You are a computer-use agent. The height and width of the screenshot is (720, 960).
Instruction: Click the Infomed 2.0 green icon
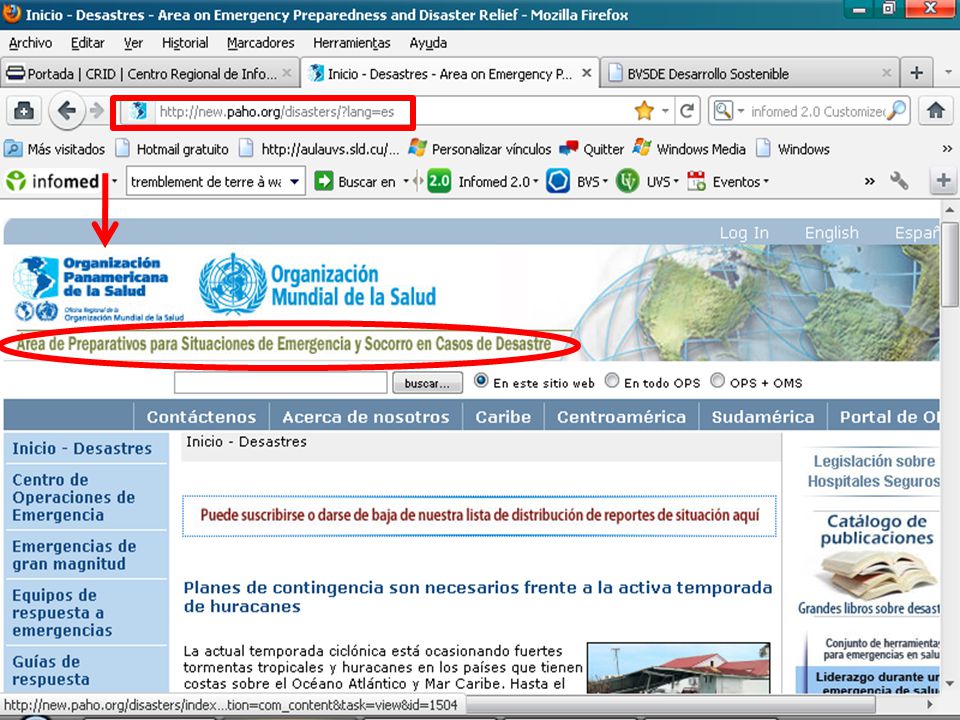pos(439,181)
